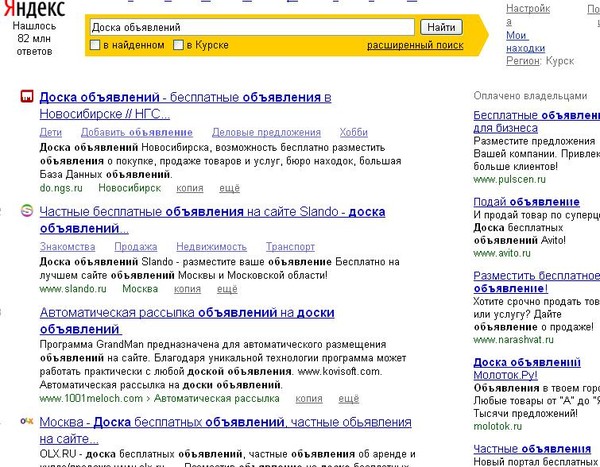Click the OLX favicon icon
The width and height of the screenshot is (600, 467).
click(27, 421)
